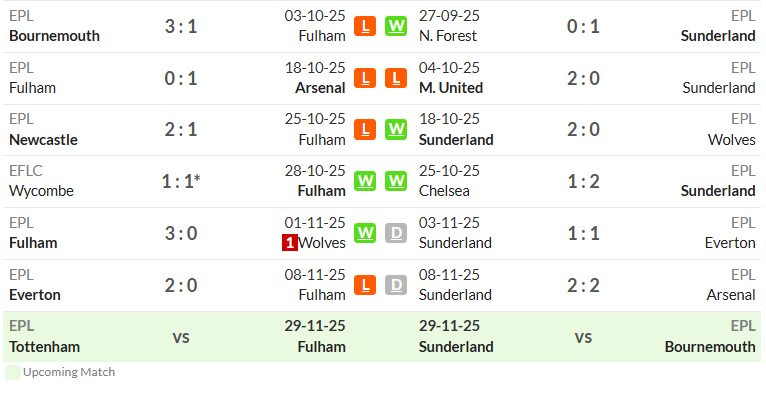
Task: Open the Chelsea 1:2 Sunderland score
Action: (x=583, y=182)
